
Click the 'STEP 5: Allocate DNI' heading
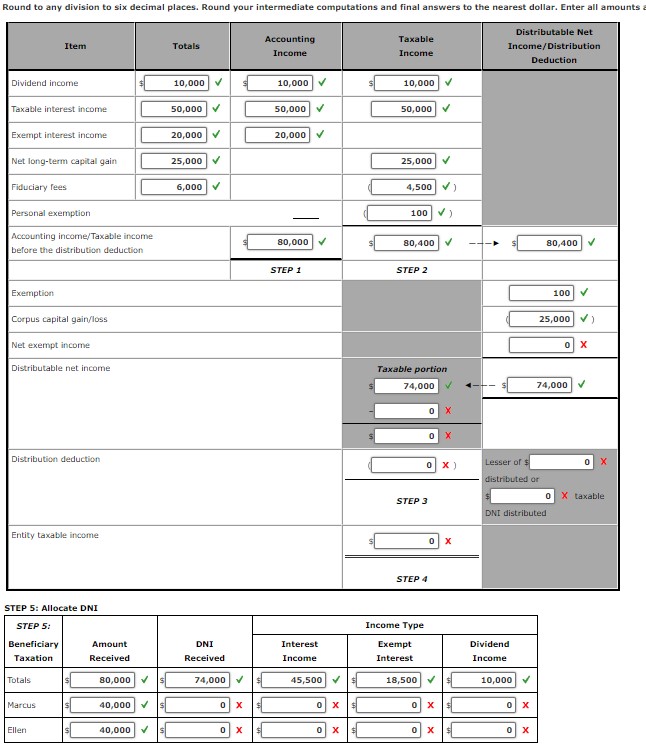pyautogui.click(x=51, y=608)
